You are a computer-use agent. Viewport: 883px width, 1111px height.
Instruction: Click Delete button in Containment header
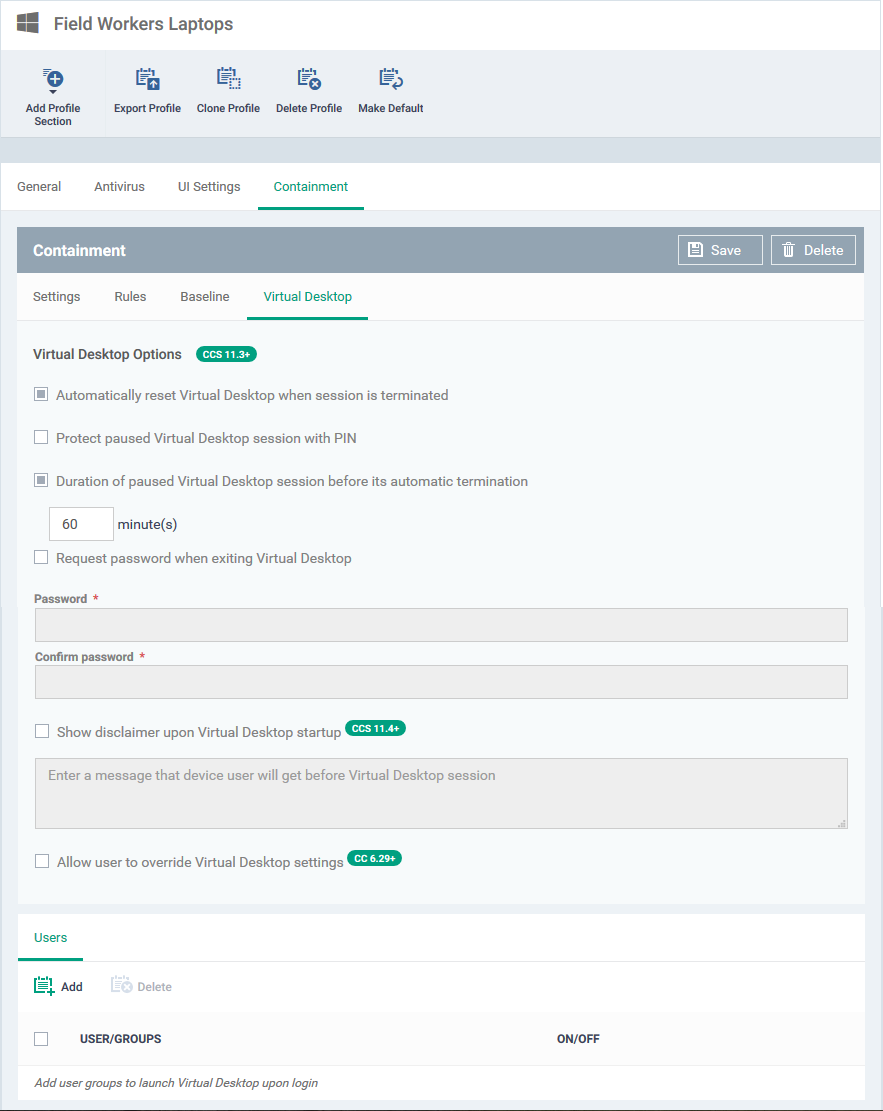813,250
